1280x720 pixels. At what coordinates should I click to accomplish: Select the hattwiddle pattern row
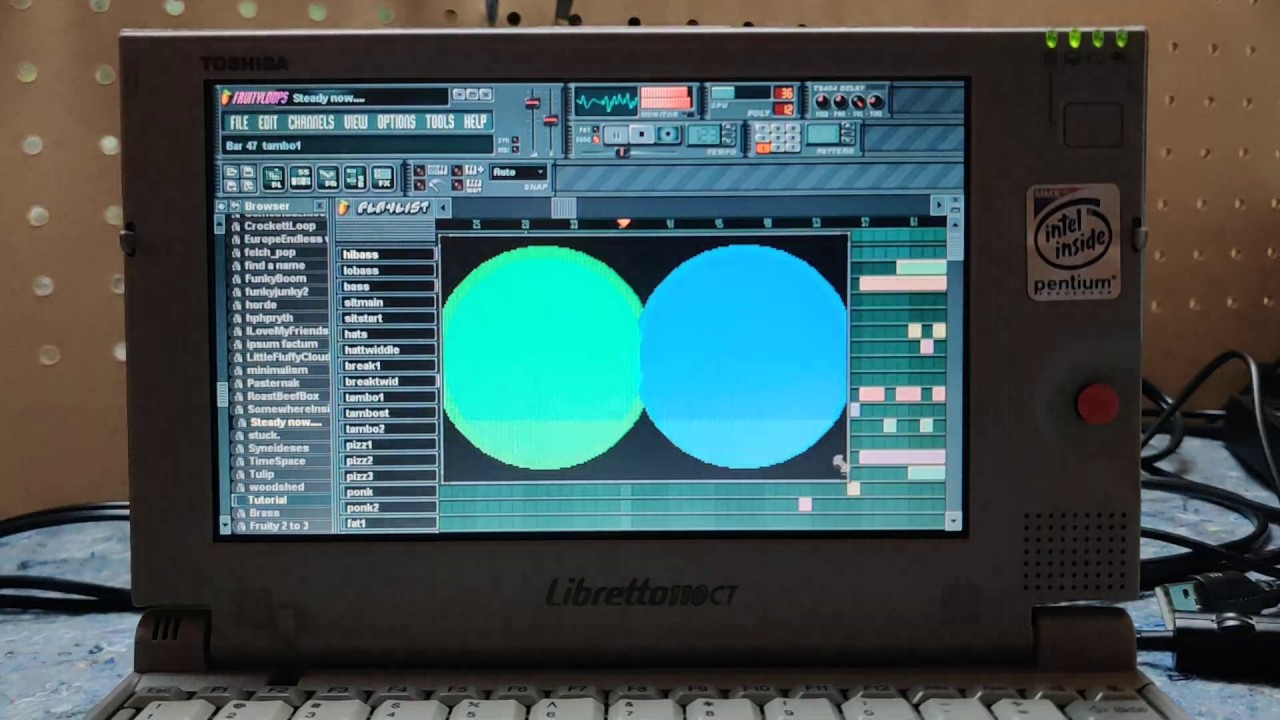[x=387, y=350]
